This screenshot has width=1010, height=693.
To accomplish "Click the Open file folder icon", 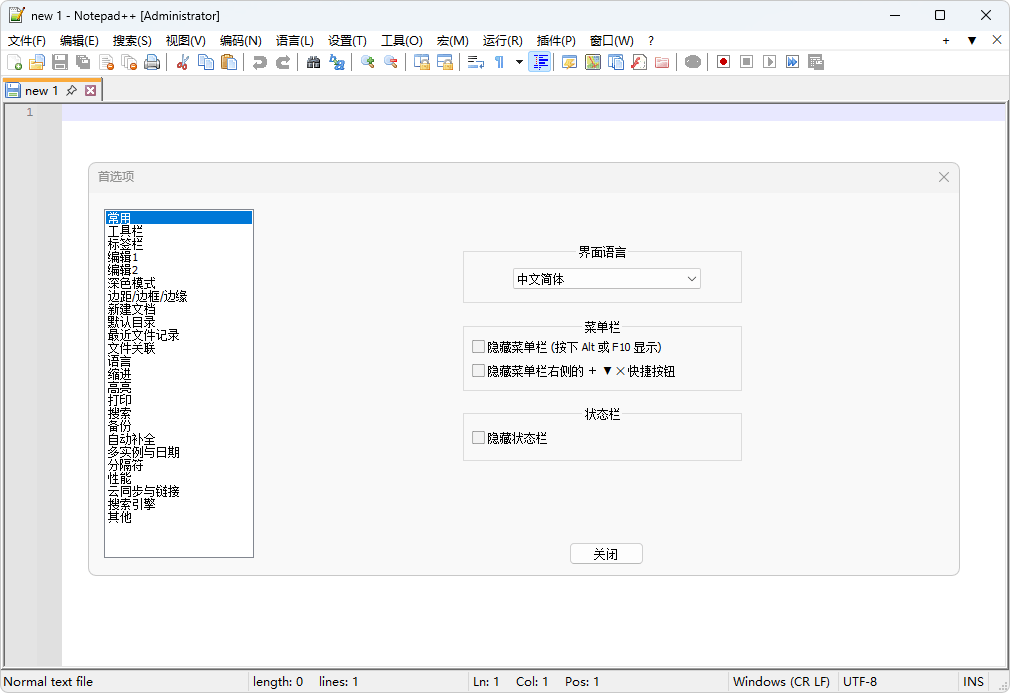I will (x=37, y=62).
